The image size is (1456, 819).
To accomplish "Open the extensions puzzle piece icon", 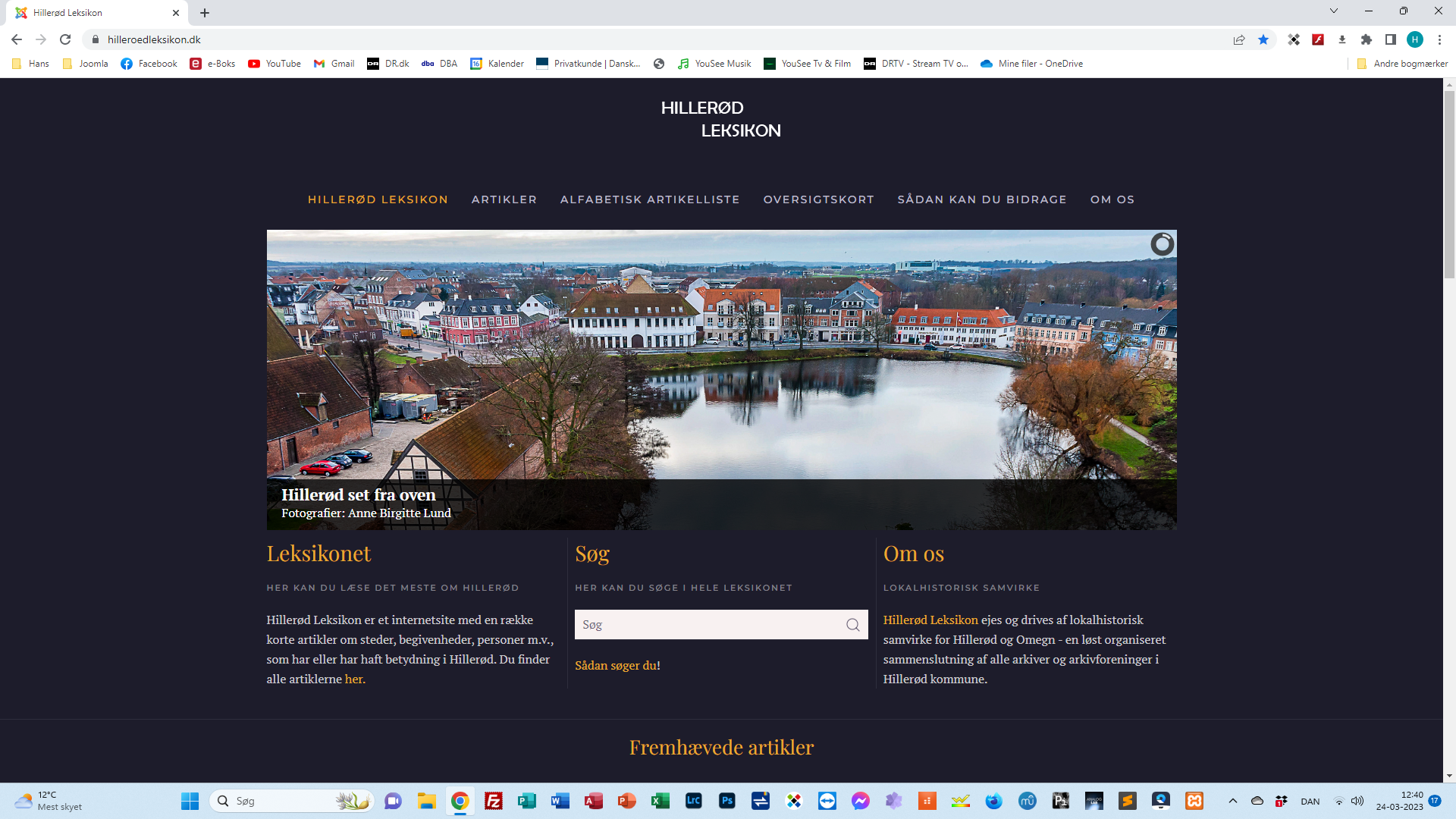I will tap(1367, 39).
